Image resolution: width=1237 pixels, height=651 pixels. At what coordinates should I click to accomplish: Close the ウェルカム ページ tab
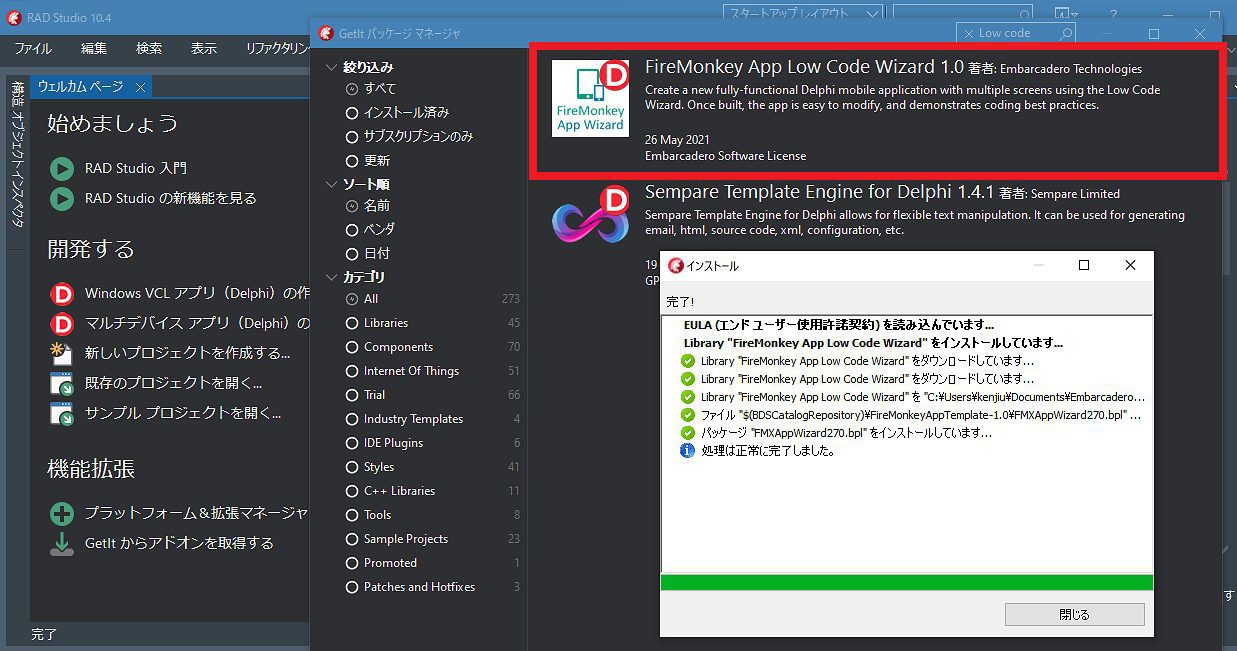[x=141, y=87]
